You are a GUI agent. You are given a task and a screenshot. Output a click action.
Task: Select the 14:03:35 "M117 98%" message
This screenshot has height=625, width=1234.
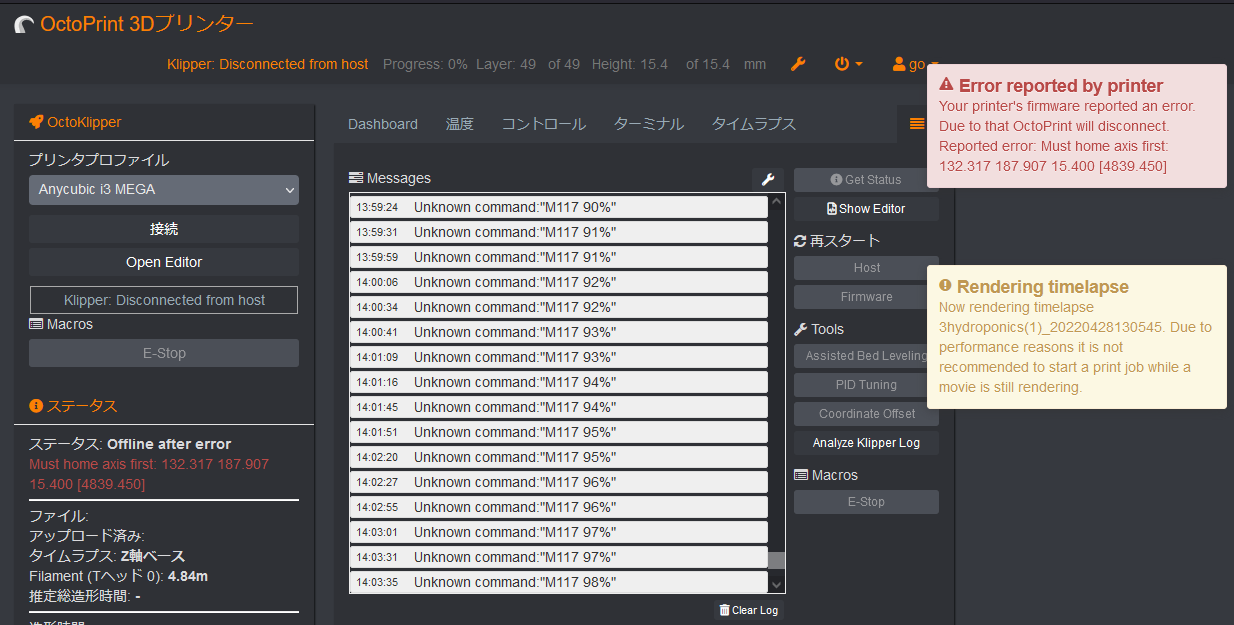coord(558,582)
